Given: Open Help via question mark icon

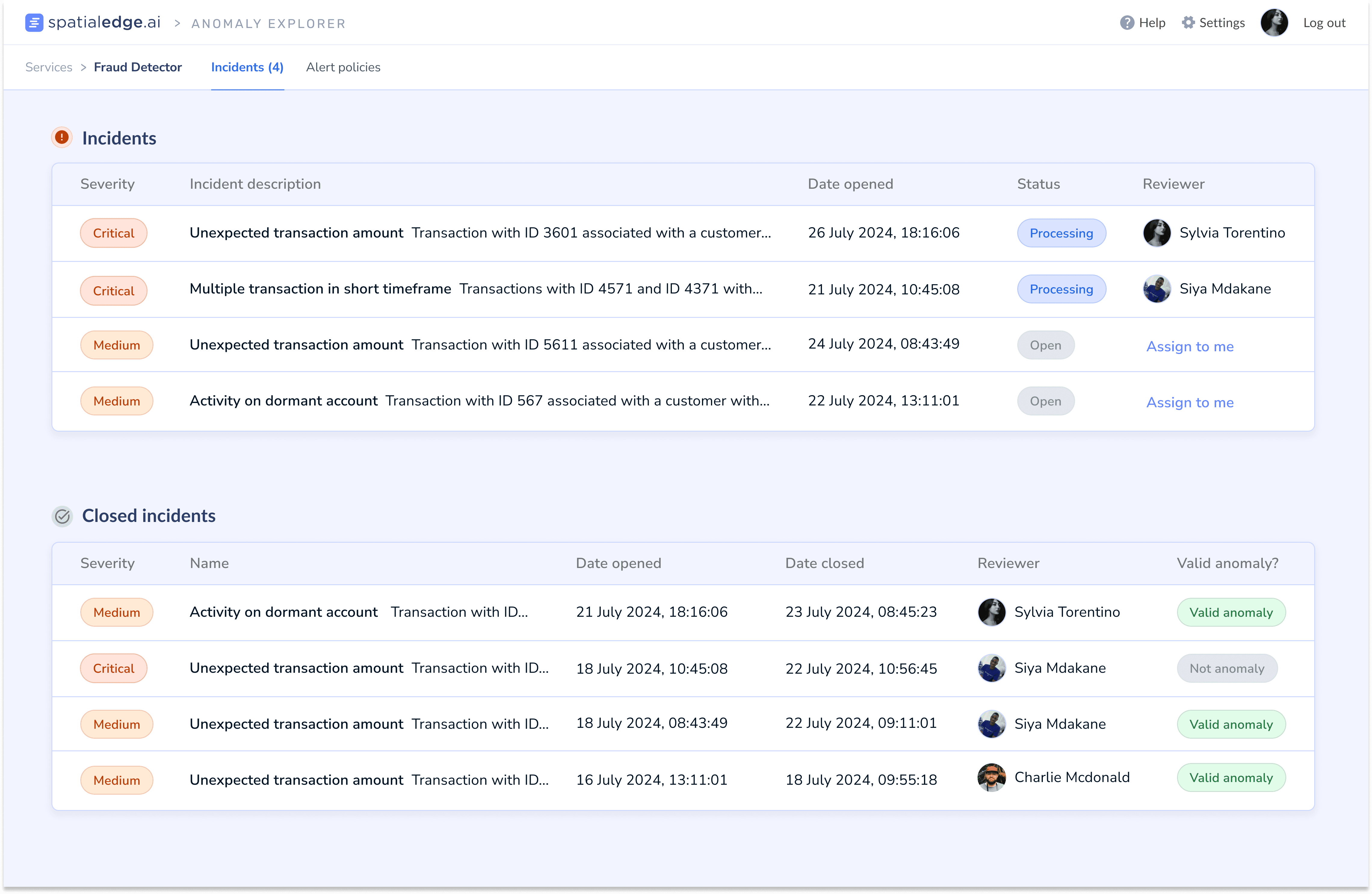Looking at the screenshot, I should click(x=1126, y=23).
